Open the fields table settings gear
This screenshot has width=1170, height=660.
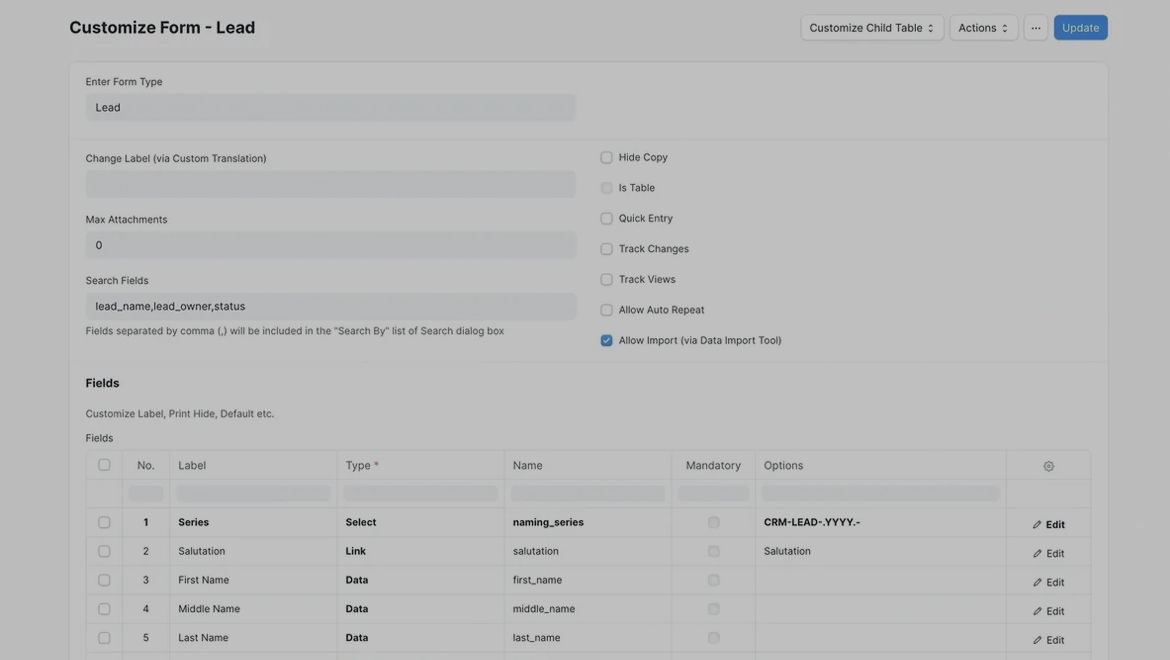click(1048, 466)
